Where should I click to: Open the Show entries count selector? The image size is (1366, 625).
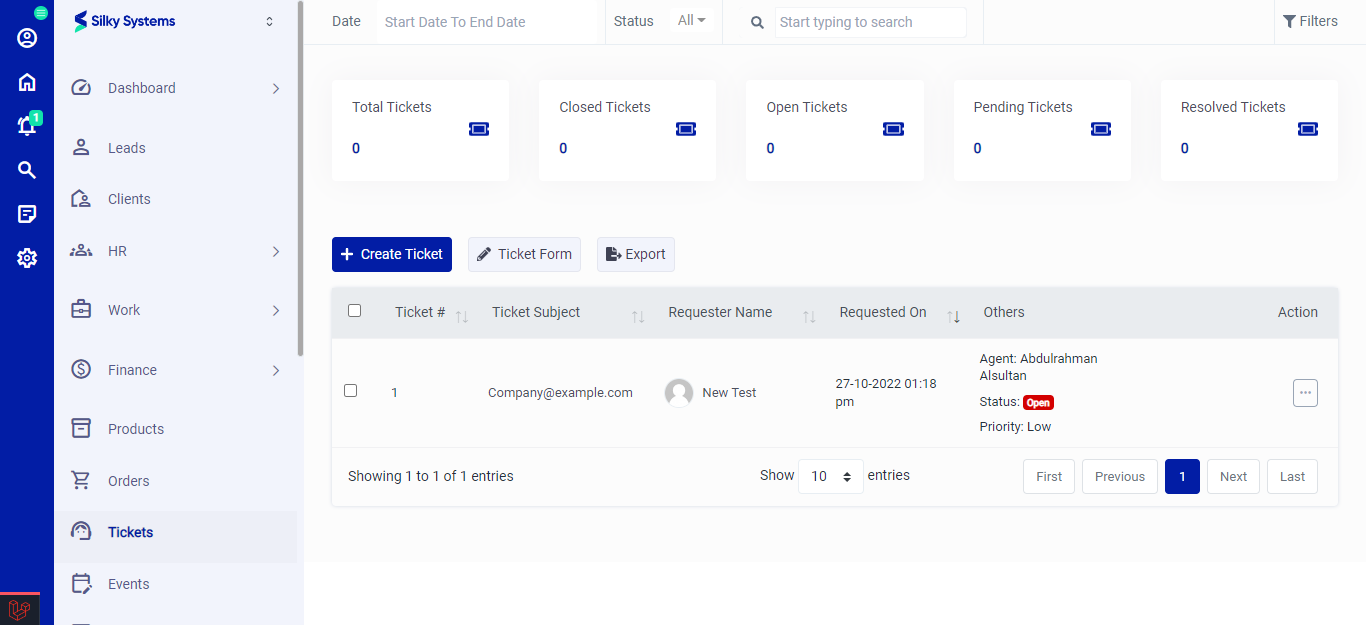[830, 476]
